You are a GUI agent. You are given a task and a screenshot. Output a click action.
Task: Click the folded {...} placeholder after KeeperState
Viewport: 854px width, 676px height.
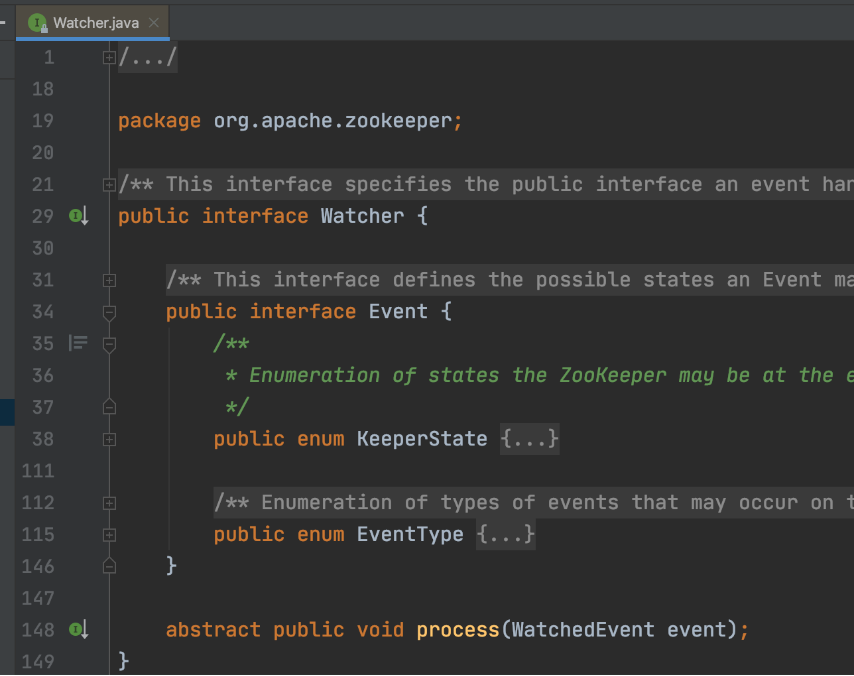529,439
